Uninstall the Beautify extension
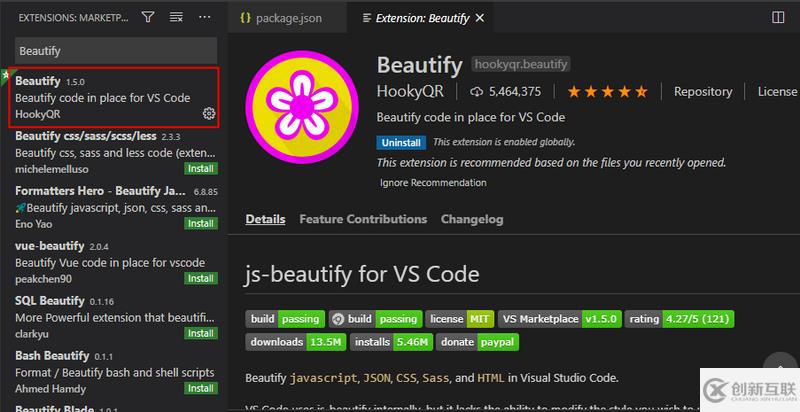The height and width of the screenshot is (412, 800). tap(402, 142)
